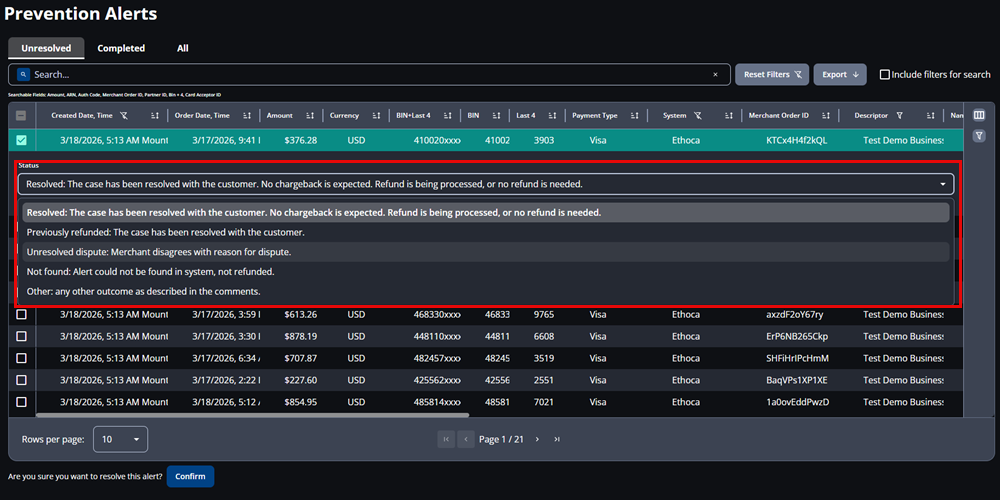Jump to the last page

[557, 439]
